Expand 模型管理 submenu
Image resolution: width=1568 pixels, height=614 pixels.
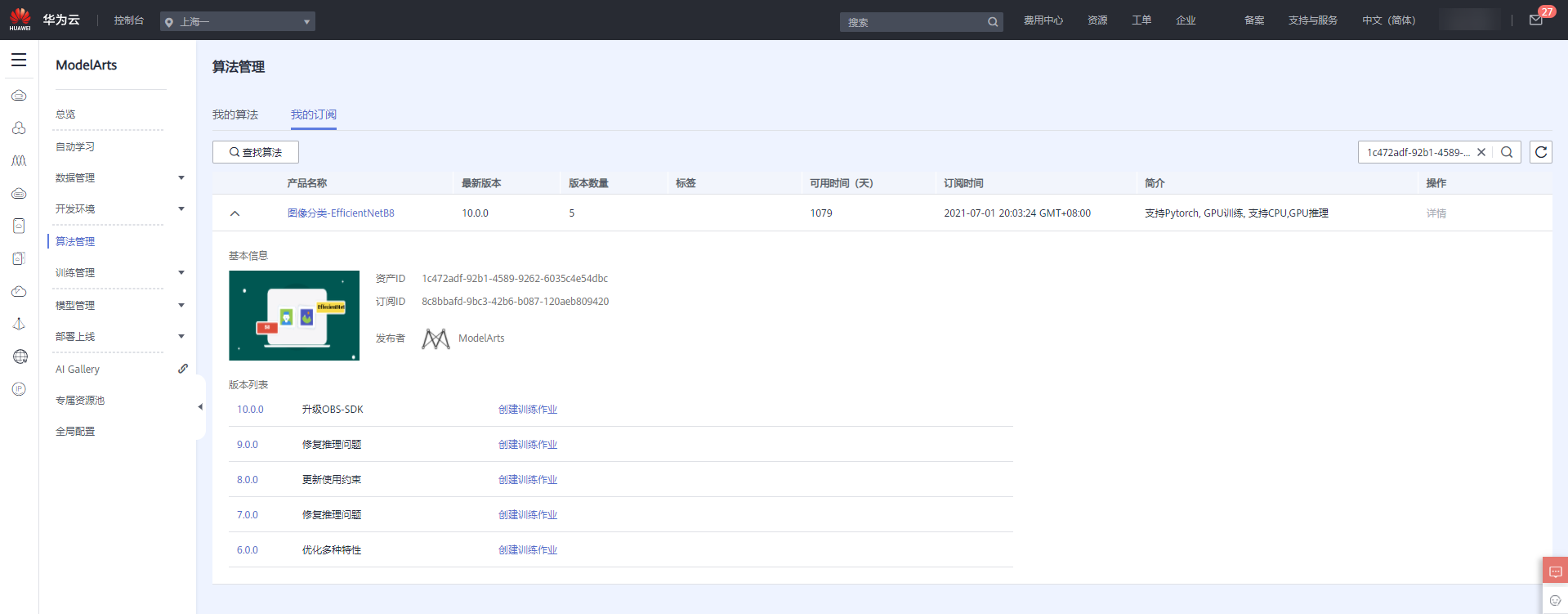point(181,305)
